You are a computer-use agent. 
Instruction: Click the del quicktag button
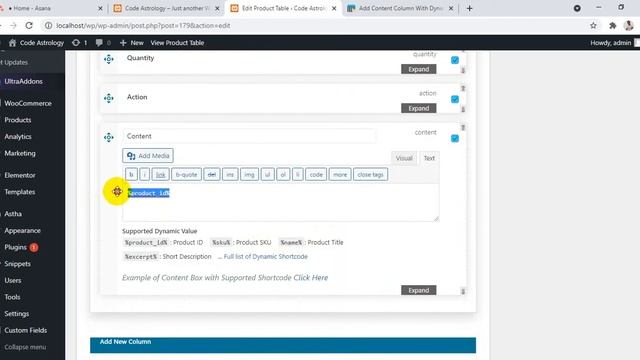(211, 174)
